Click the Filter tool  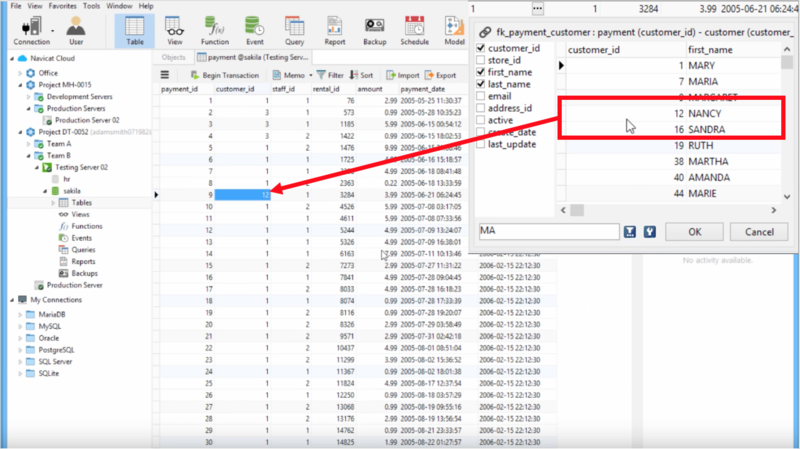[x=330, y=75]
